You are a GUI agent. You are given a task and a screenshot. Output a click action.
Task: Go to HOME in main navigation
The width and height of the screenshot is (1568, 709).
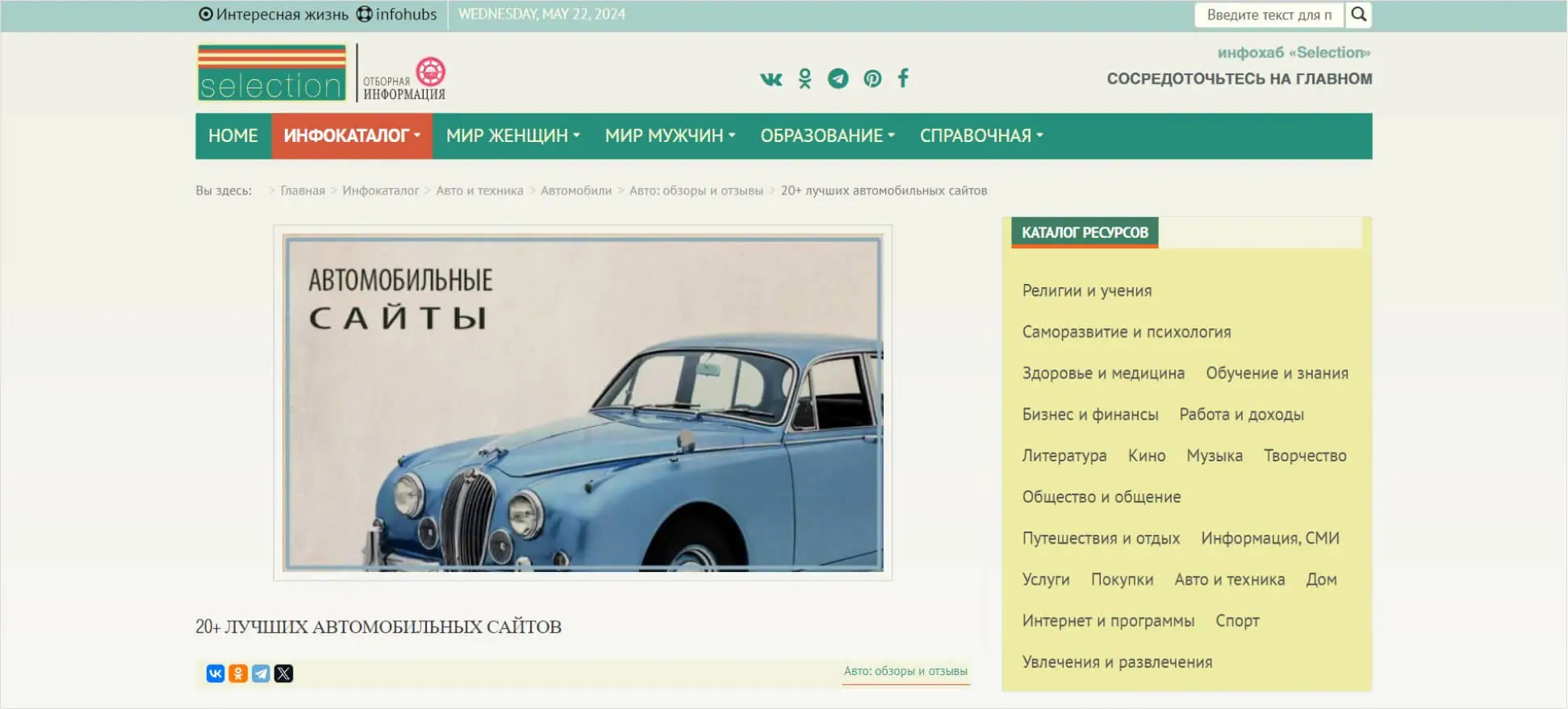coord(233,136)
